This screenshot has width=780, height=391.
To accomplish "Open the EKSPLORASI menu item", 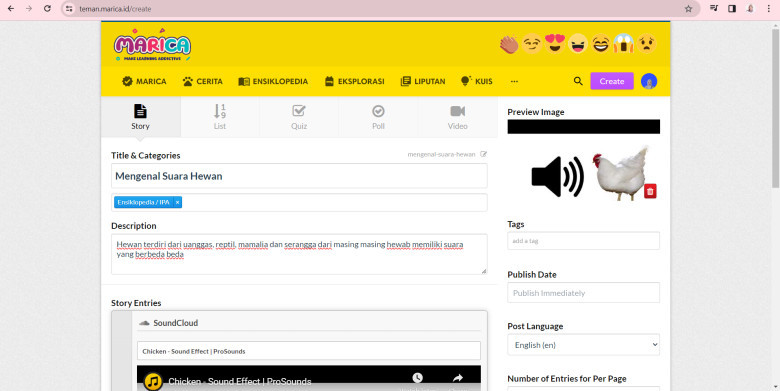I will click(x=355, y=81).
